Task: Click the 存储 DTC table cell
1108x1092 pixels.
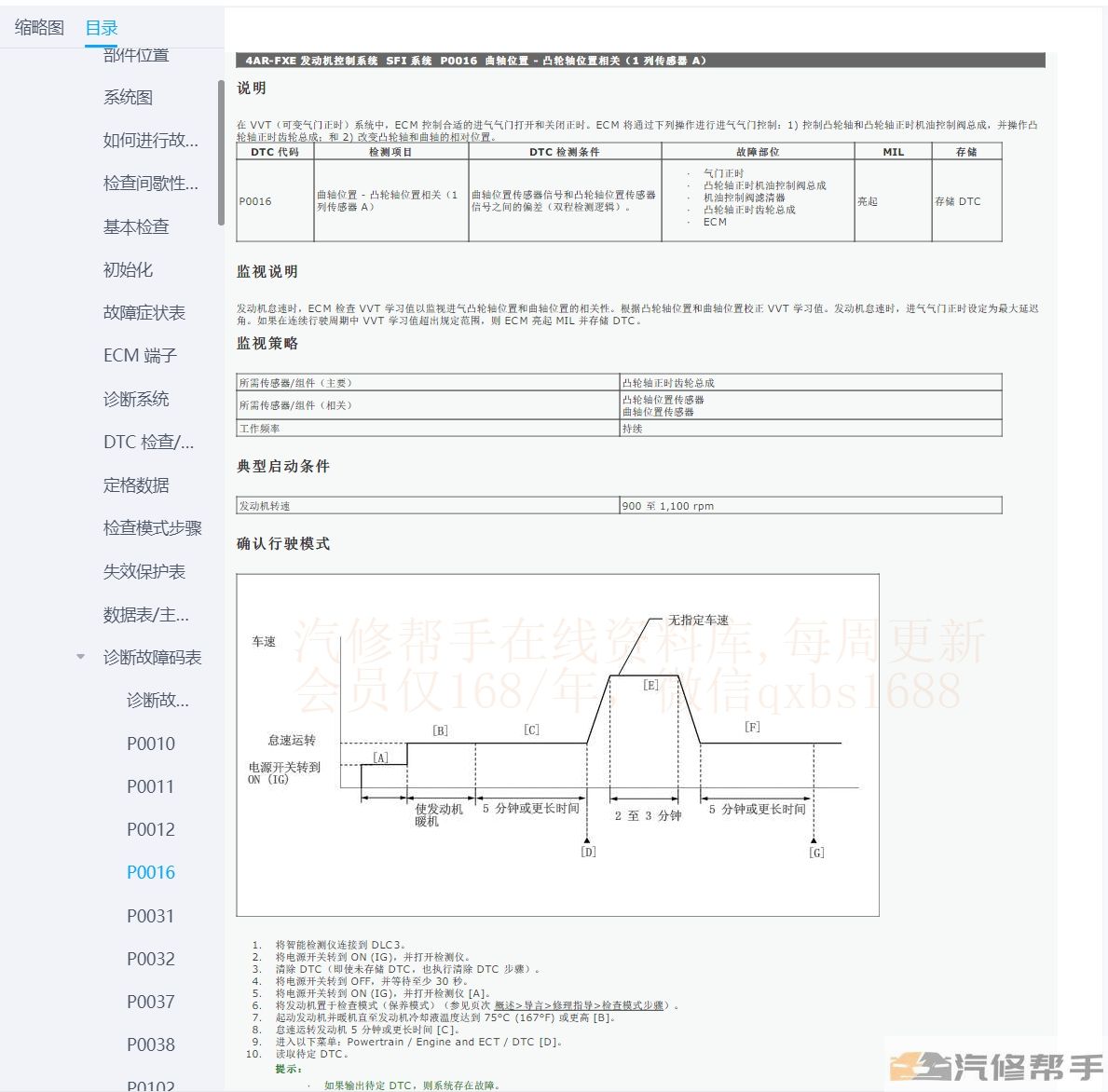Action: tap(966, 201)
